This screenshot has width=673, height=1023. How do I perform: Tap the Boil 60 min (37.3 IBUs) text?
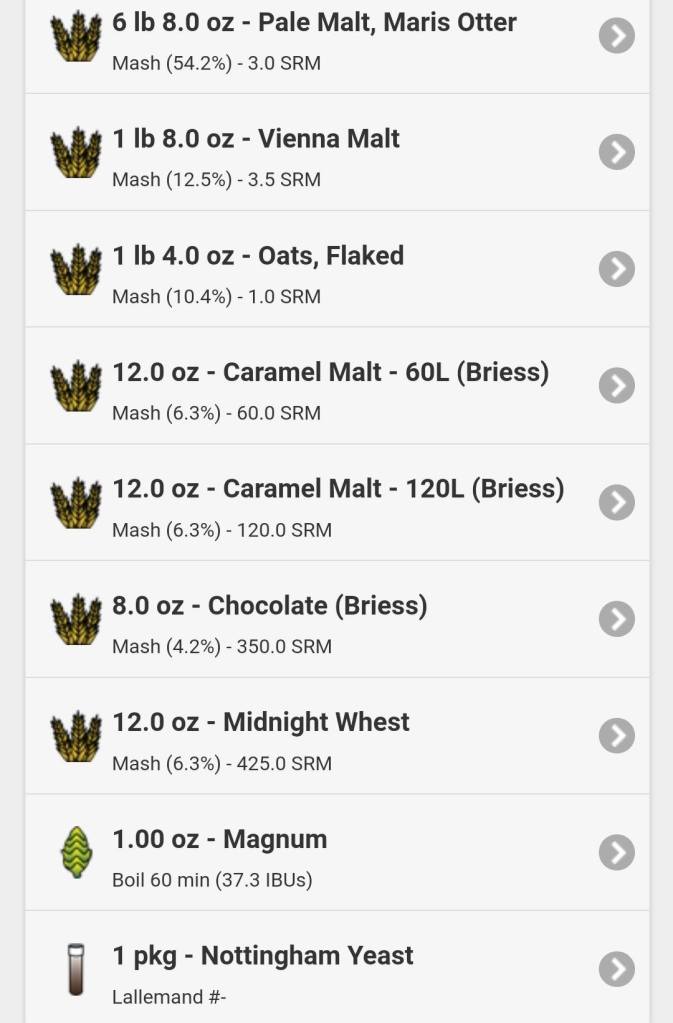[x=212, y=880]
